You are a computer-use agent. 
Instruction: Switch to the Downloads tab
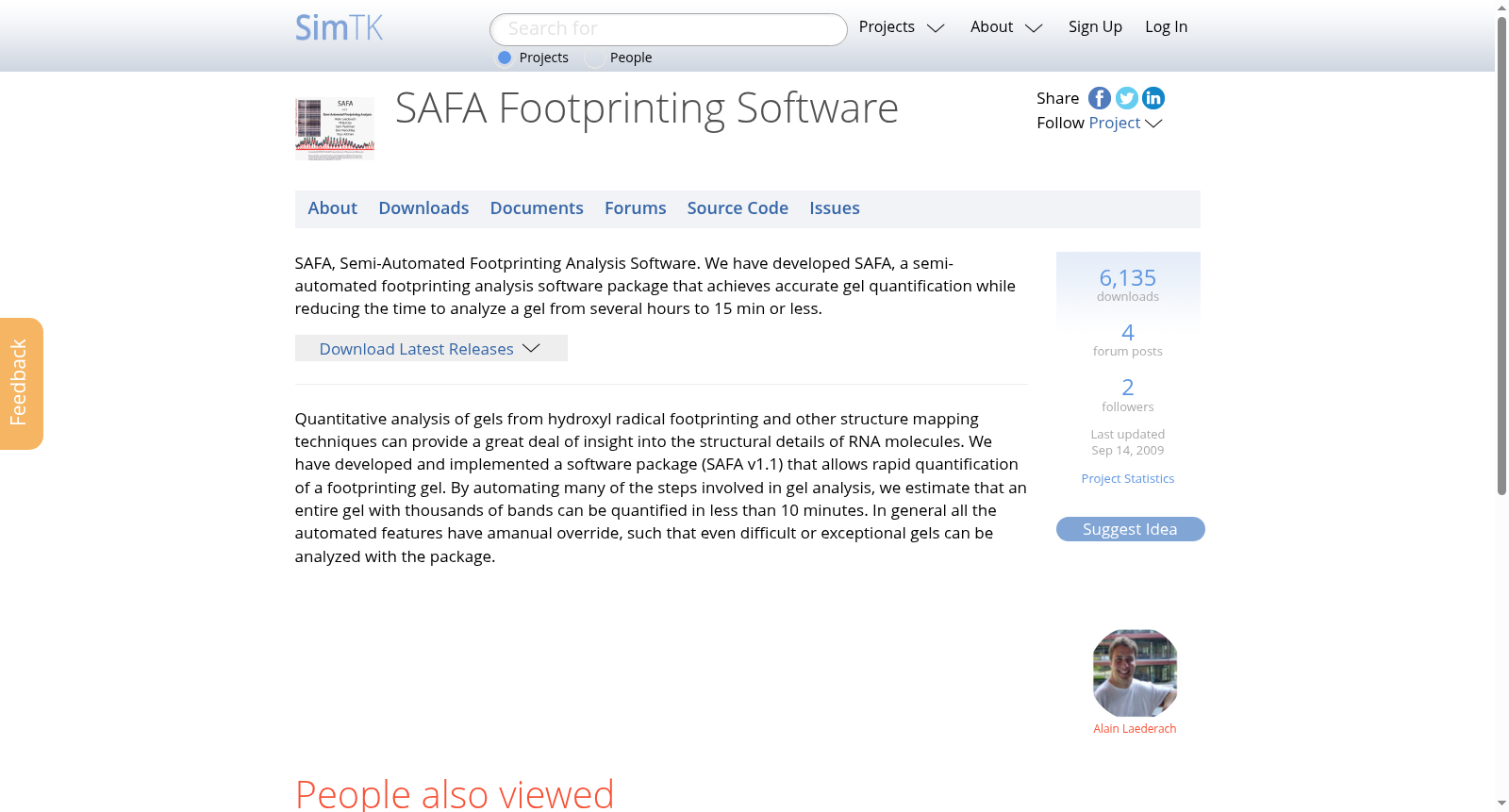(x=423, y=208)
